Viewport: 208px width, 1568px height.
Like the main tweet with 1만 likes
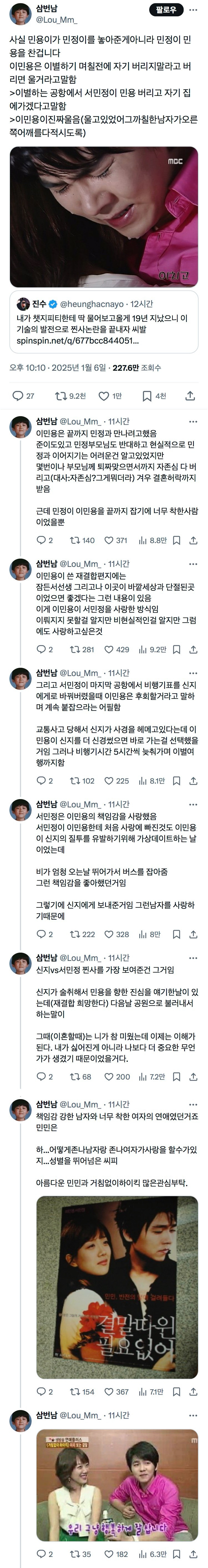tap(110, 396)
